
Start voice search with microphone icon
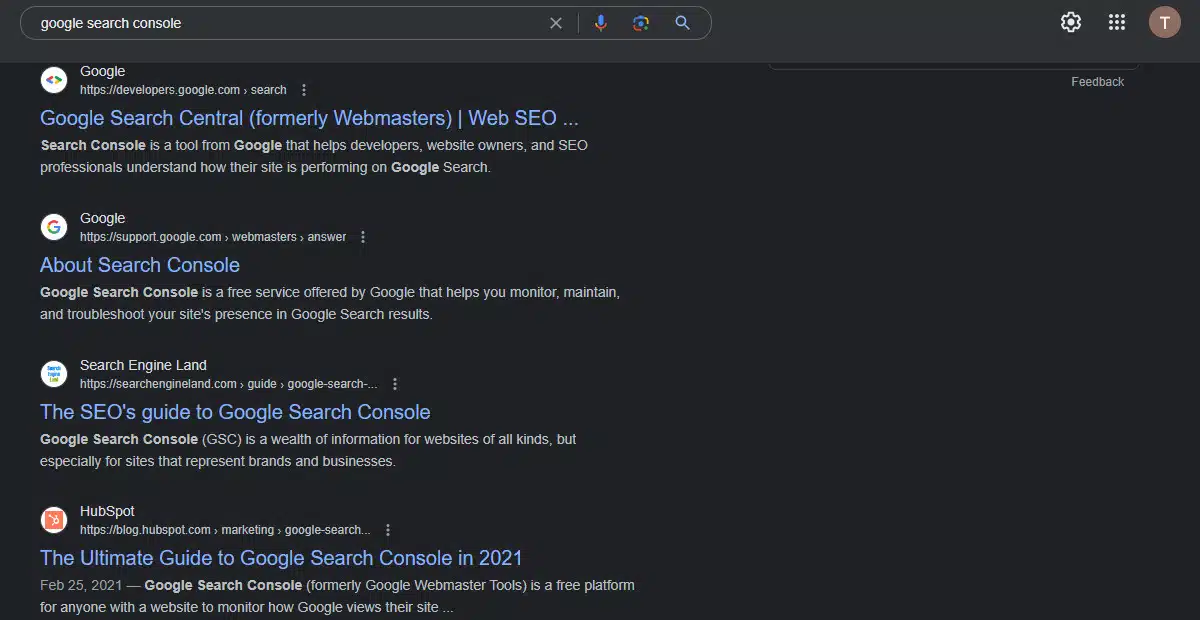[x=600, y=23]
